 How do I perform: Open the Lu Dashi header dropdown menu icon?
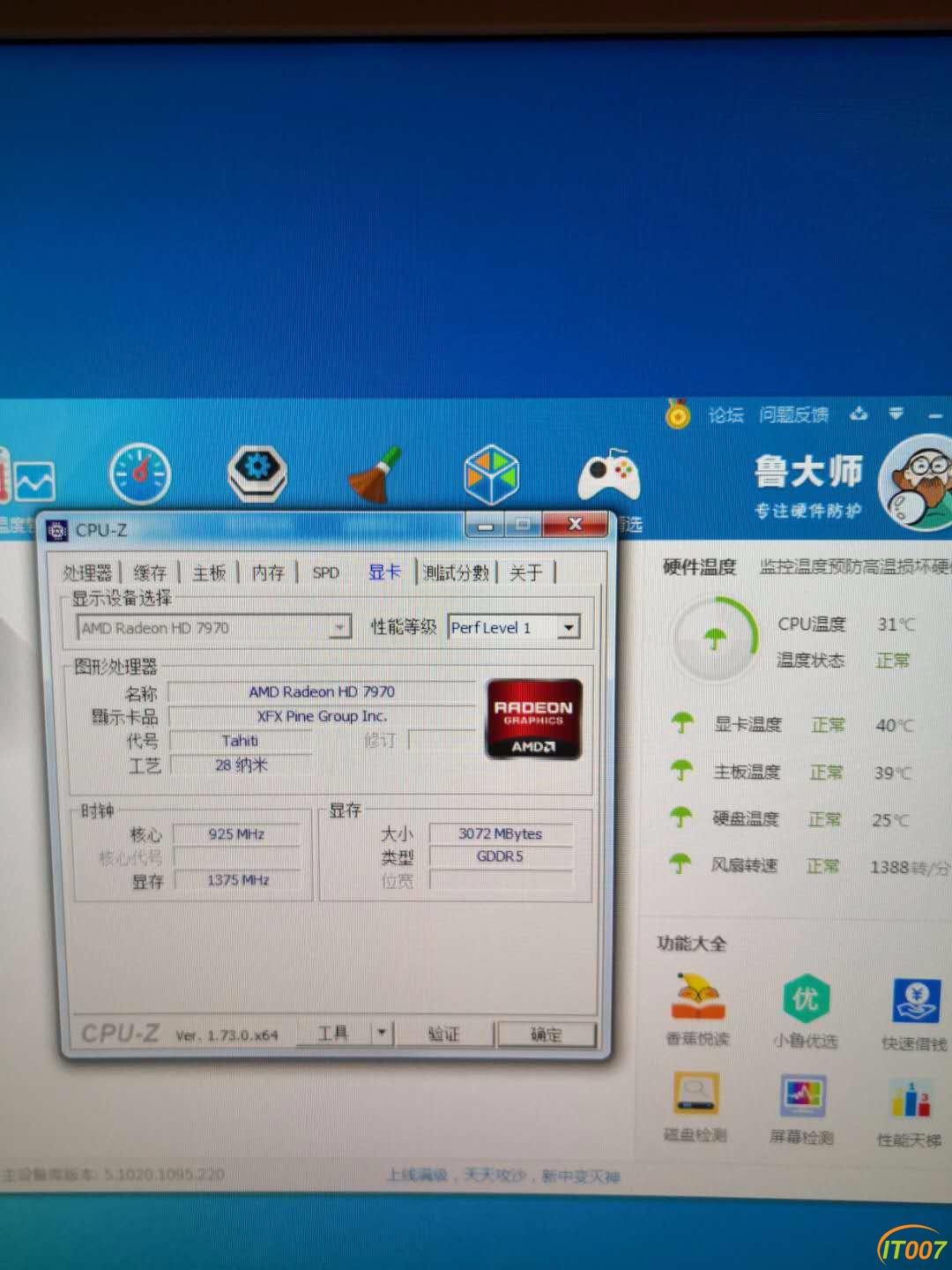[x=896, y=413]
